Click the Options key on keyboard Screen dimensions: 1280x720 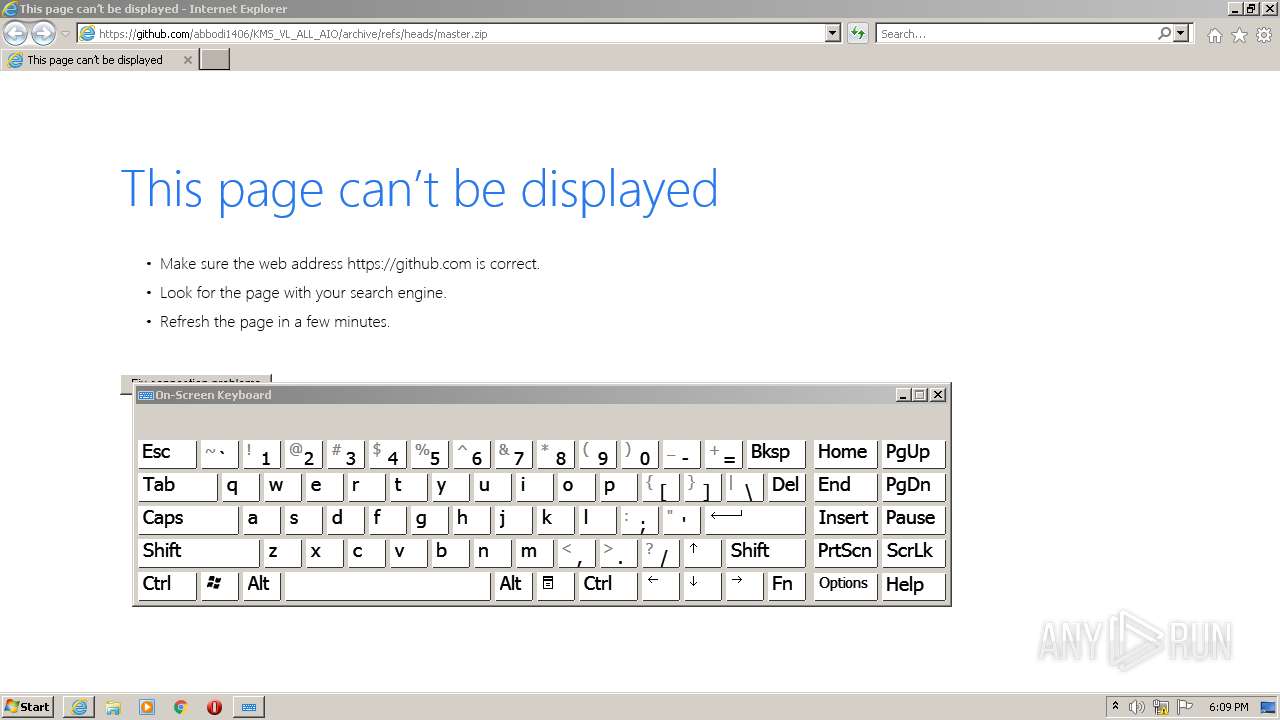click(845, 584)
